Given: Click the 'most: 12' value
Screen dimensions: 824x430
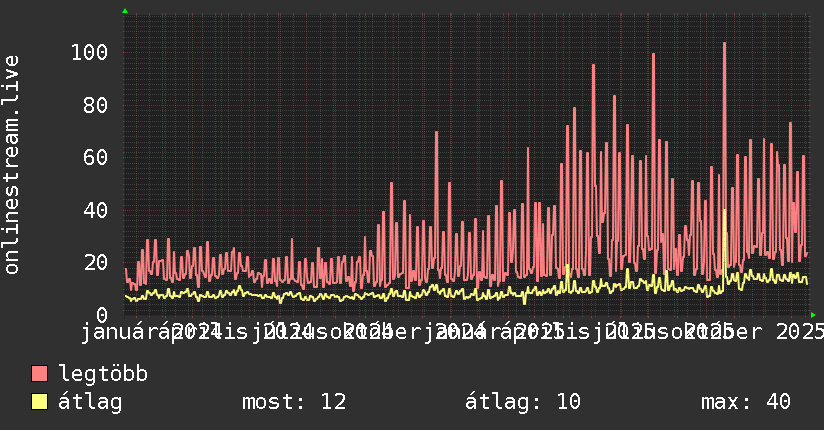Looking at the screenshot, I should coord(294,402).
